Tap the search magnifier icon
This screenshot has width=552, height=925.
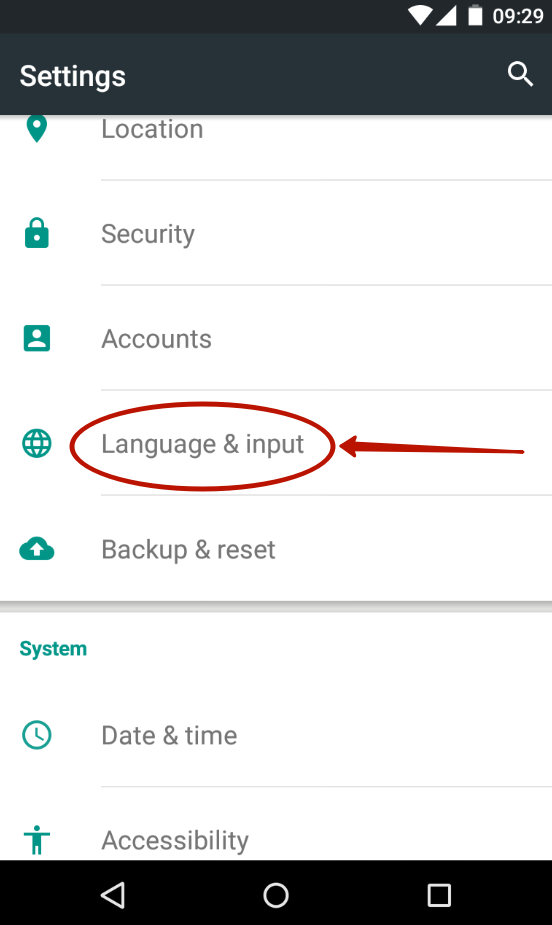click(x=520, y=74)
